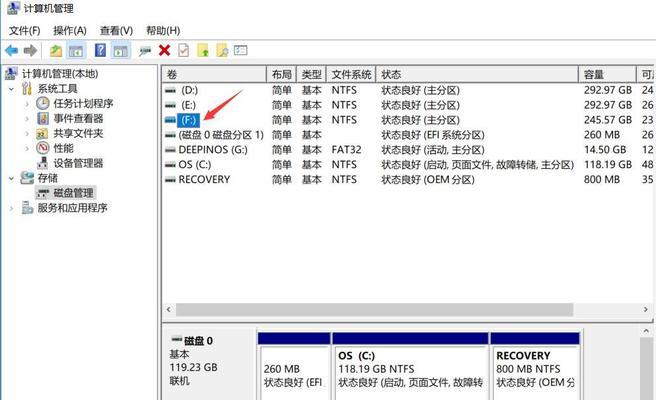Sort by the 布局 column header
The width and height of the screenshot is (656, 400).
281,74
